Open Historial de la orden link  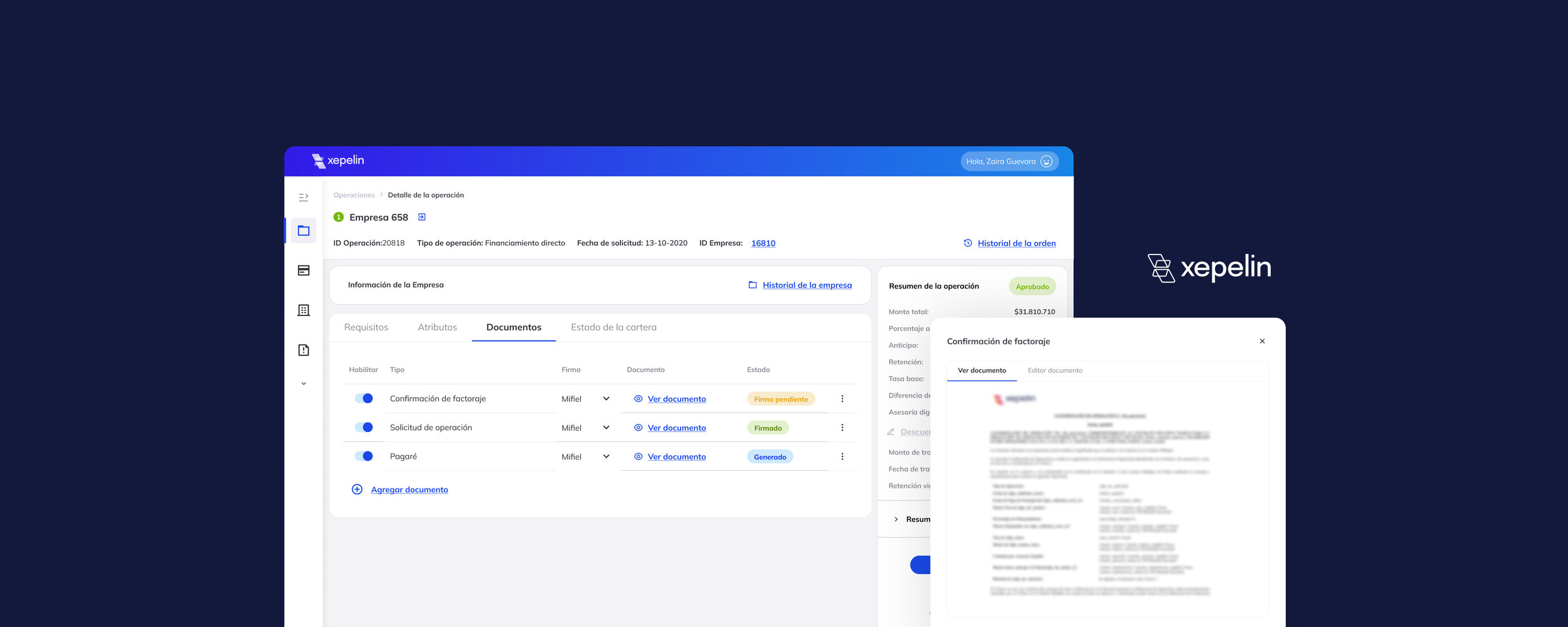1017,243
